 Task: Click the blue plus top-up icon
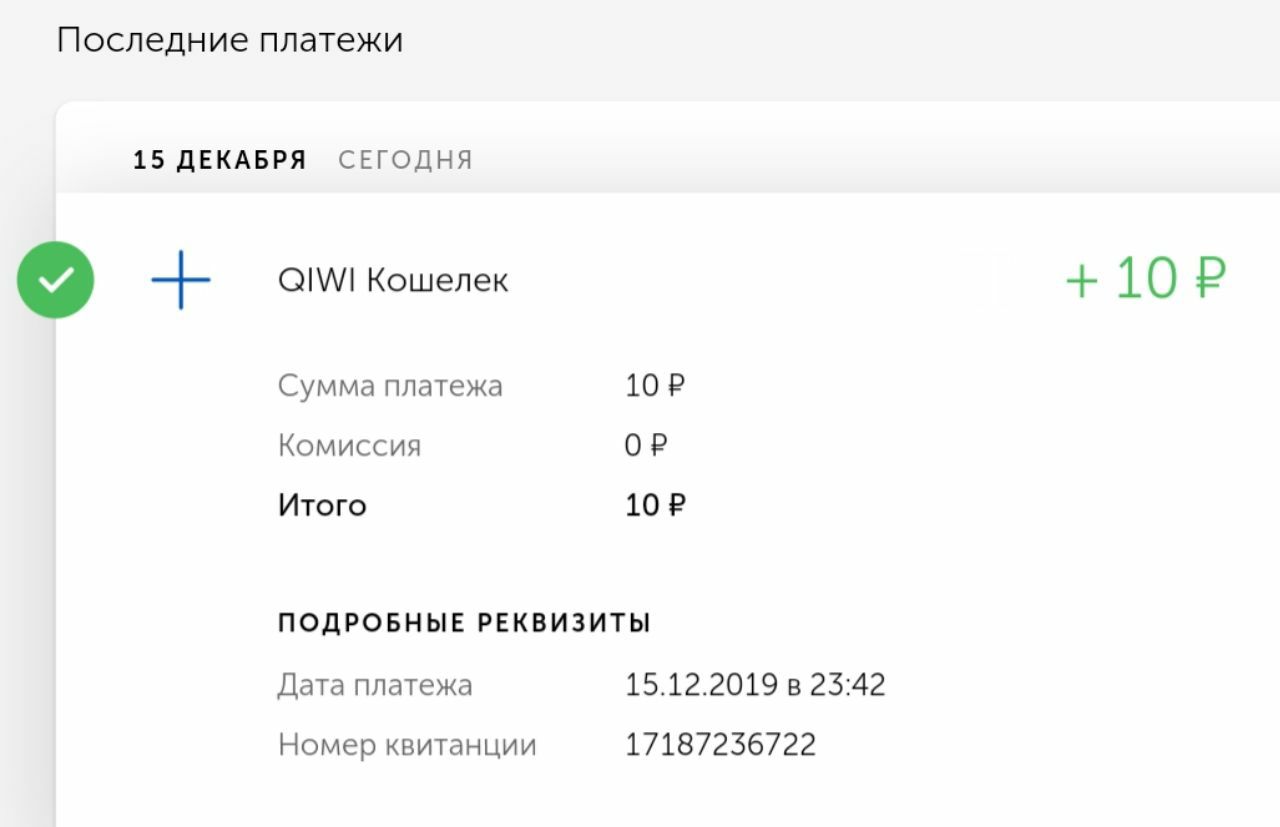[x=181, y=280]
